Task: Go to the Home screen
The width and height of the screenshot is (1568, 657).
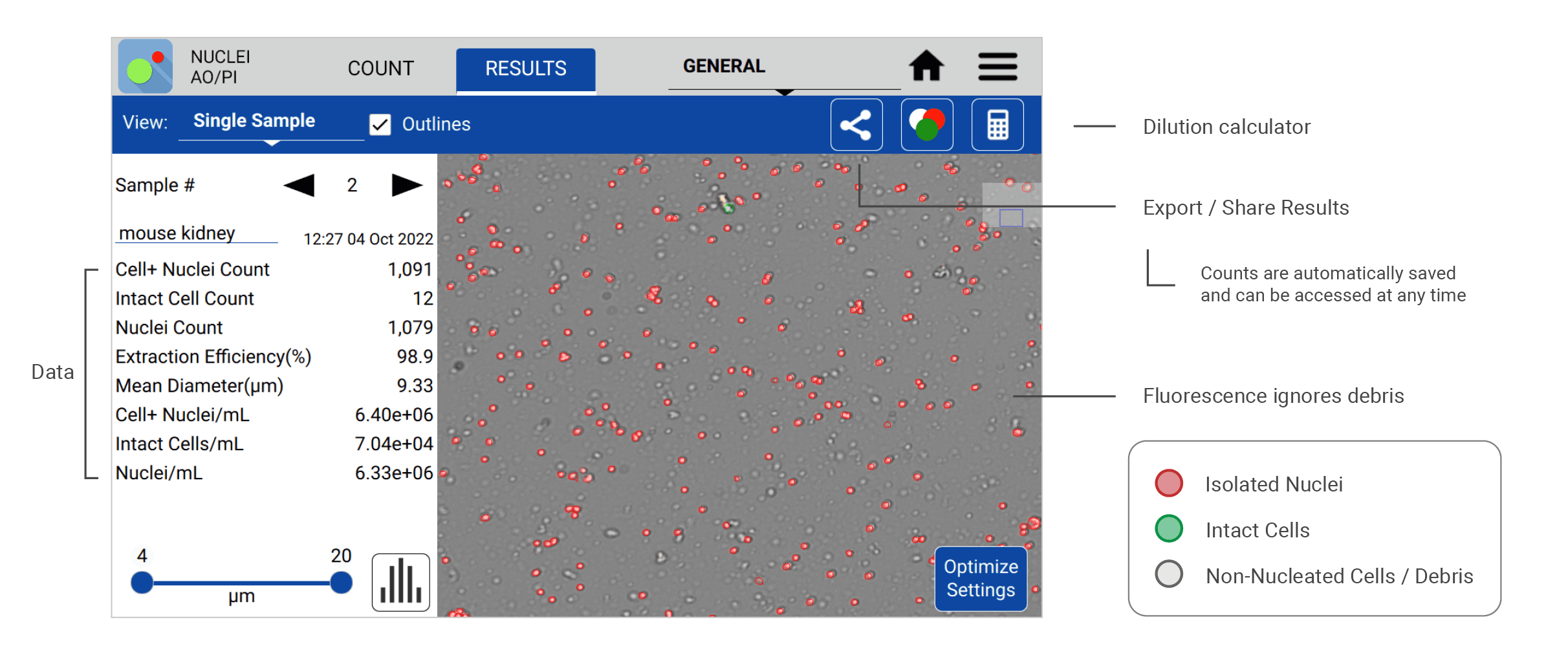Action: pos(928,65)
